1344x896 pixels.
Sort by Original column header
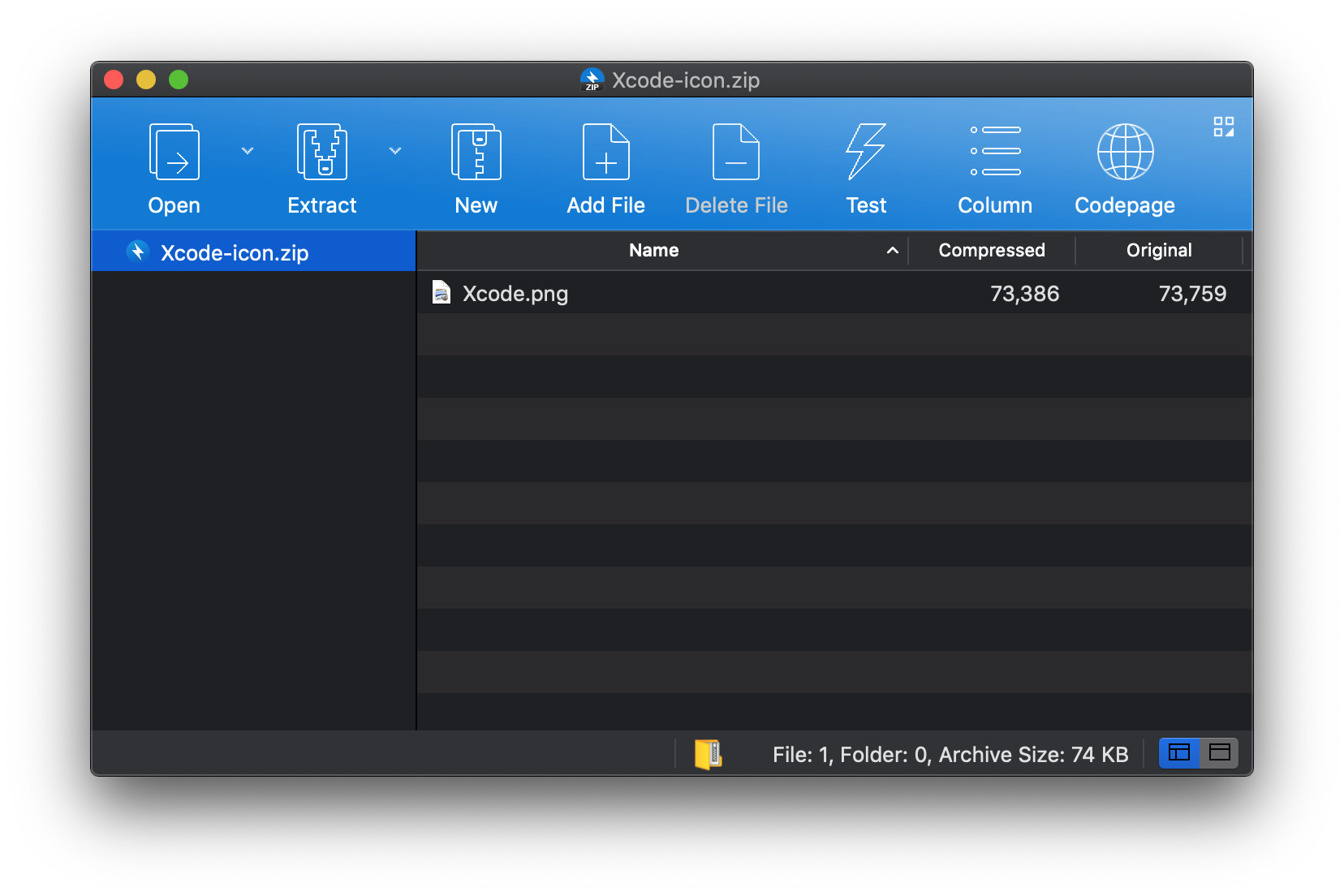[1158, 250]
